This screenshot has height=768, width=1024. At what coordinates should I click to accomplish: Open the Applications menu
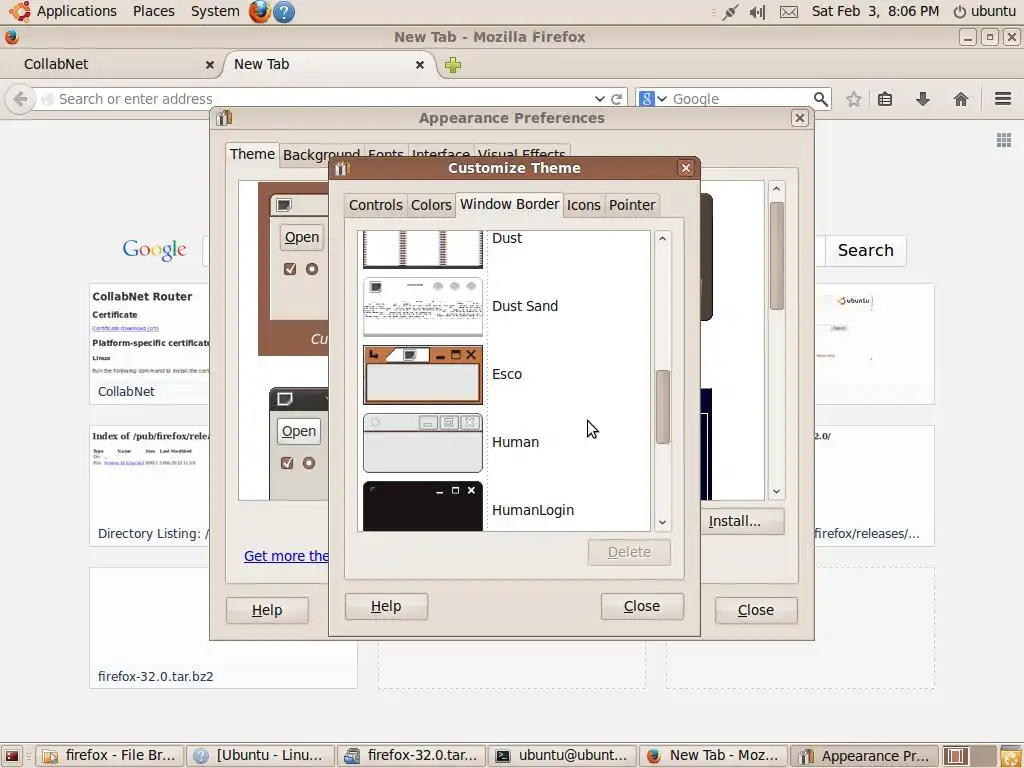pyautogui.click(x=64, y=11)
